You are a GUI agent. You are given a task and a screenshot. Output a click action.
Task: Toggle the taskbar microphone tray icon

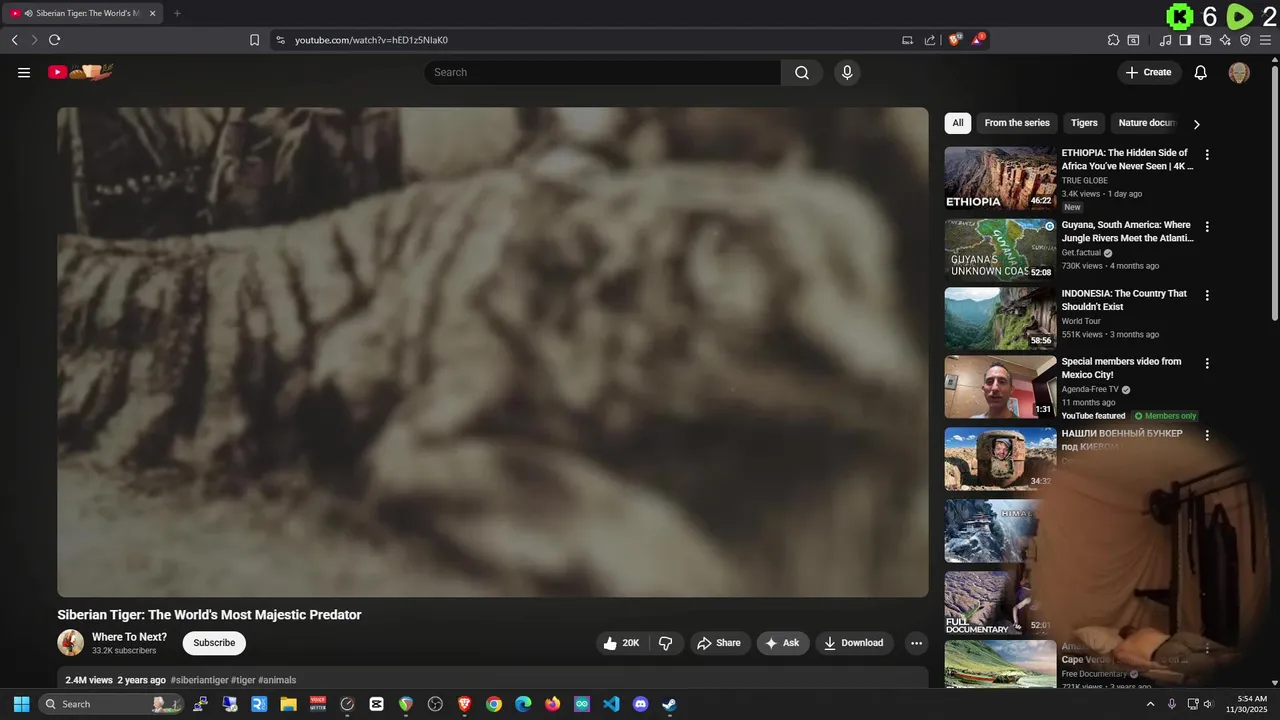[1171, 704]
